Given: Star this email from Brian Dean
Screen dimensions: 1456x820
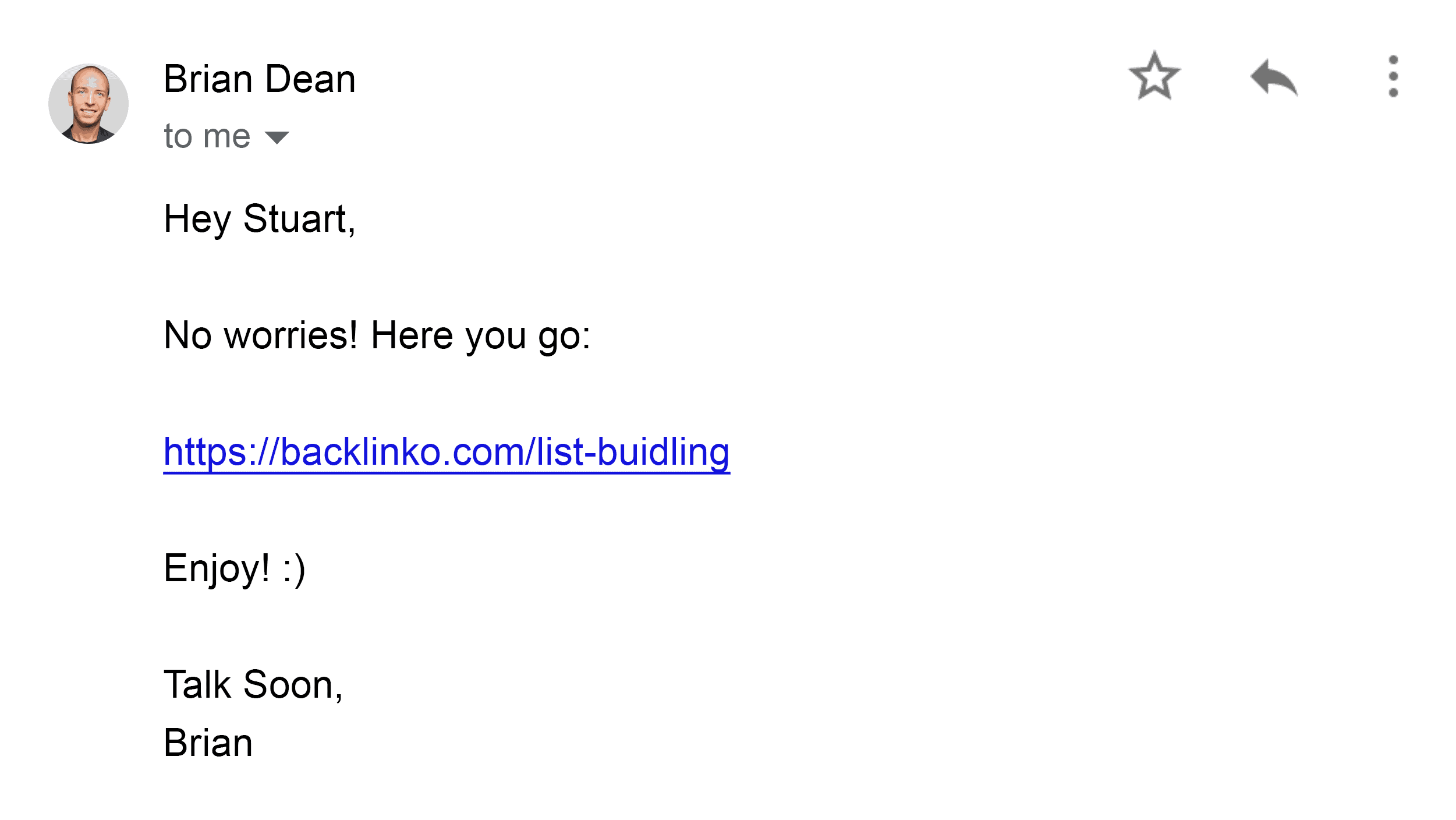Looking at the screenshot, I should (x=1154, y=76).
